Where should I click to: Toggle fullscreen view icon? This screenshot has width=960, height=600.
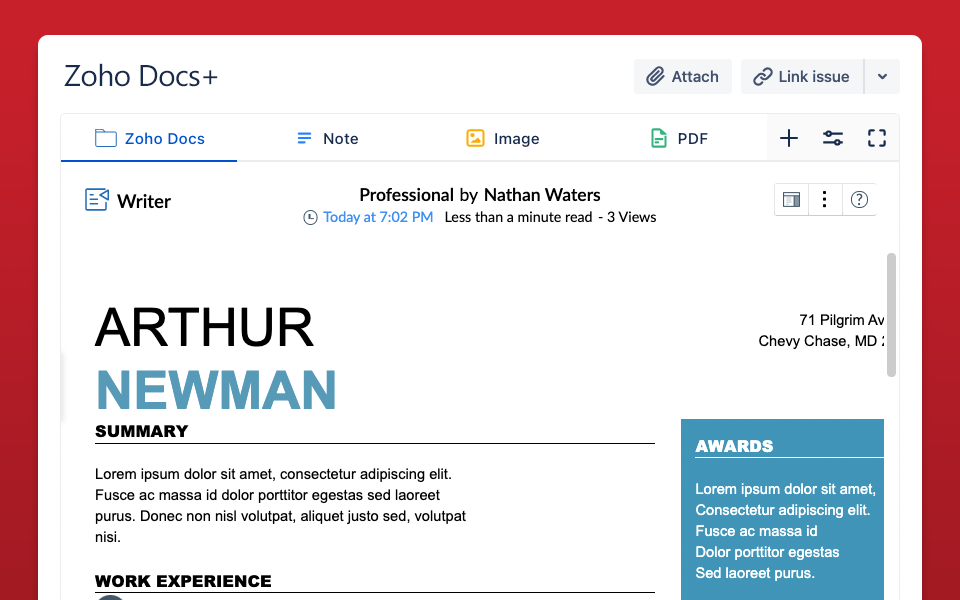[877, 138]
